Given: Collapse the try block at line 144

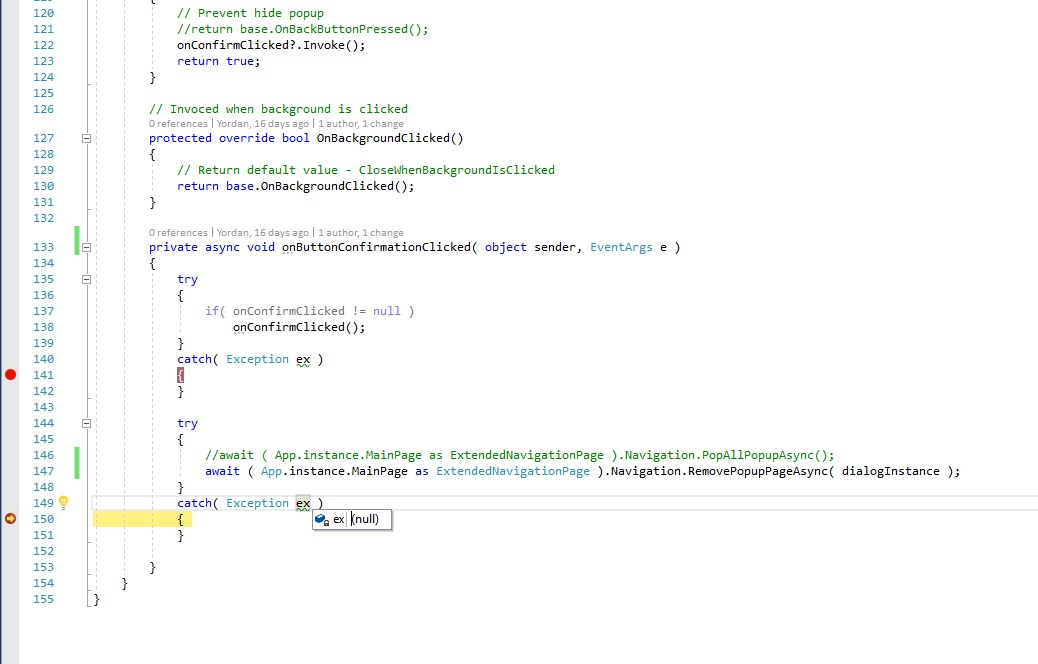Looking at the screenshot, I should coord(86,423).
